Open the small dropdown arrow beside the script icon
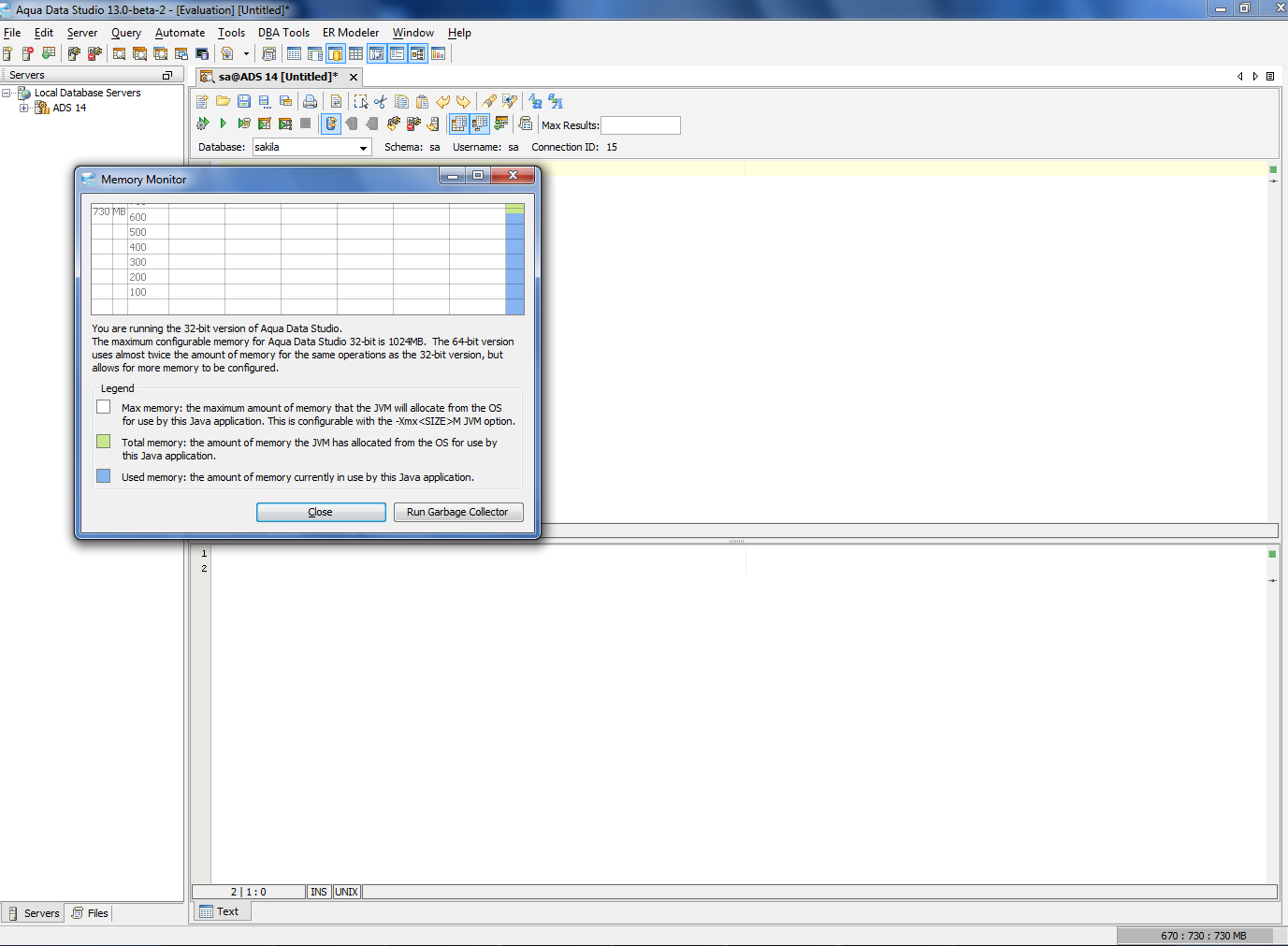 [246, 53]
